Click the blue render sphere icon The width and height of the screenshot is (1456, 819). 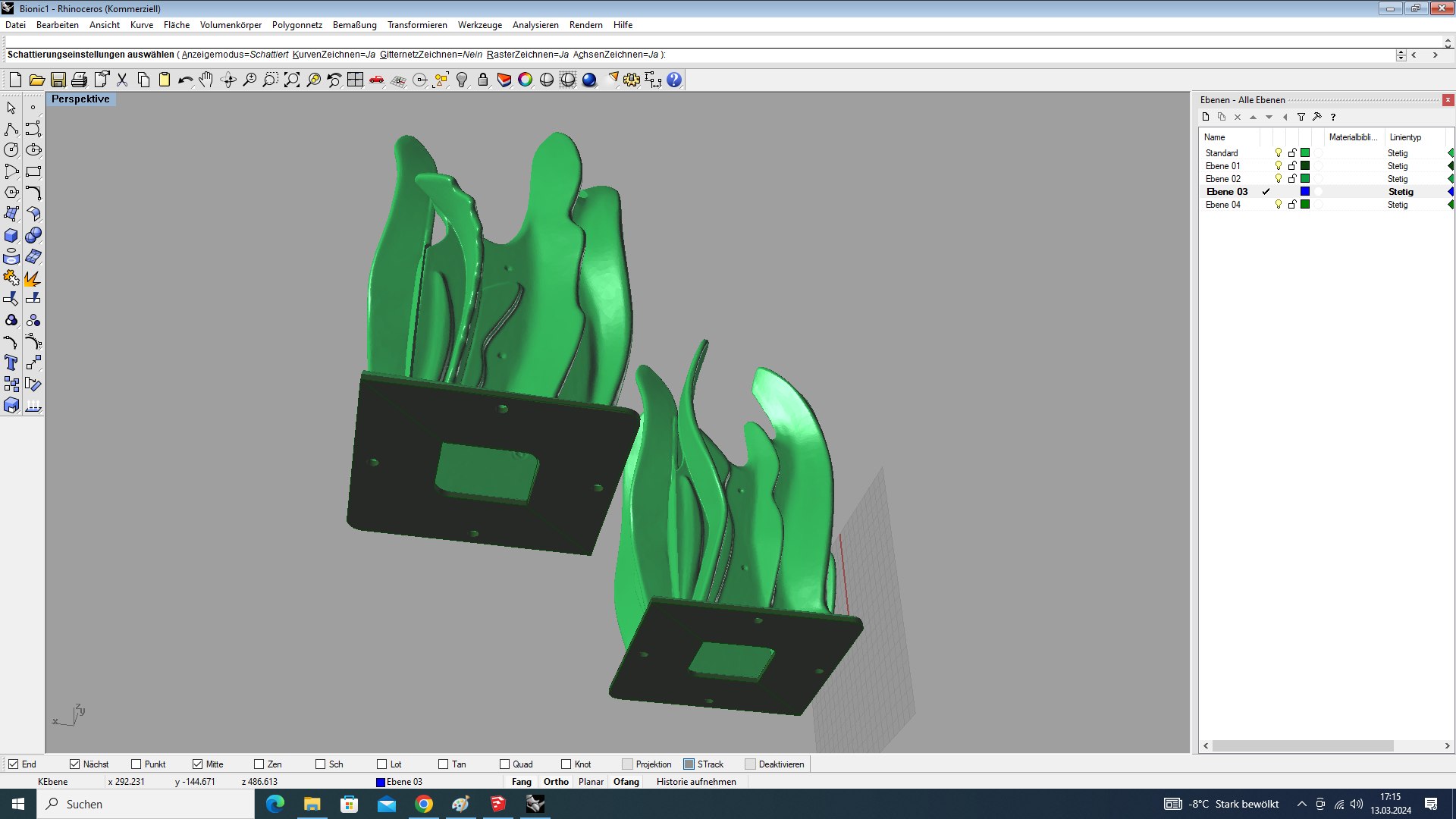click(589, 80)
